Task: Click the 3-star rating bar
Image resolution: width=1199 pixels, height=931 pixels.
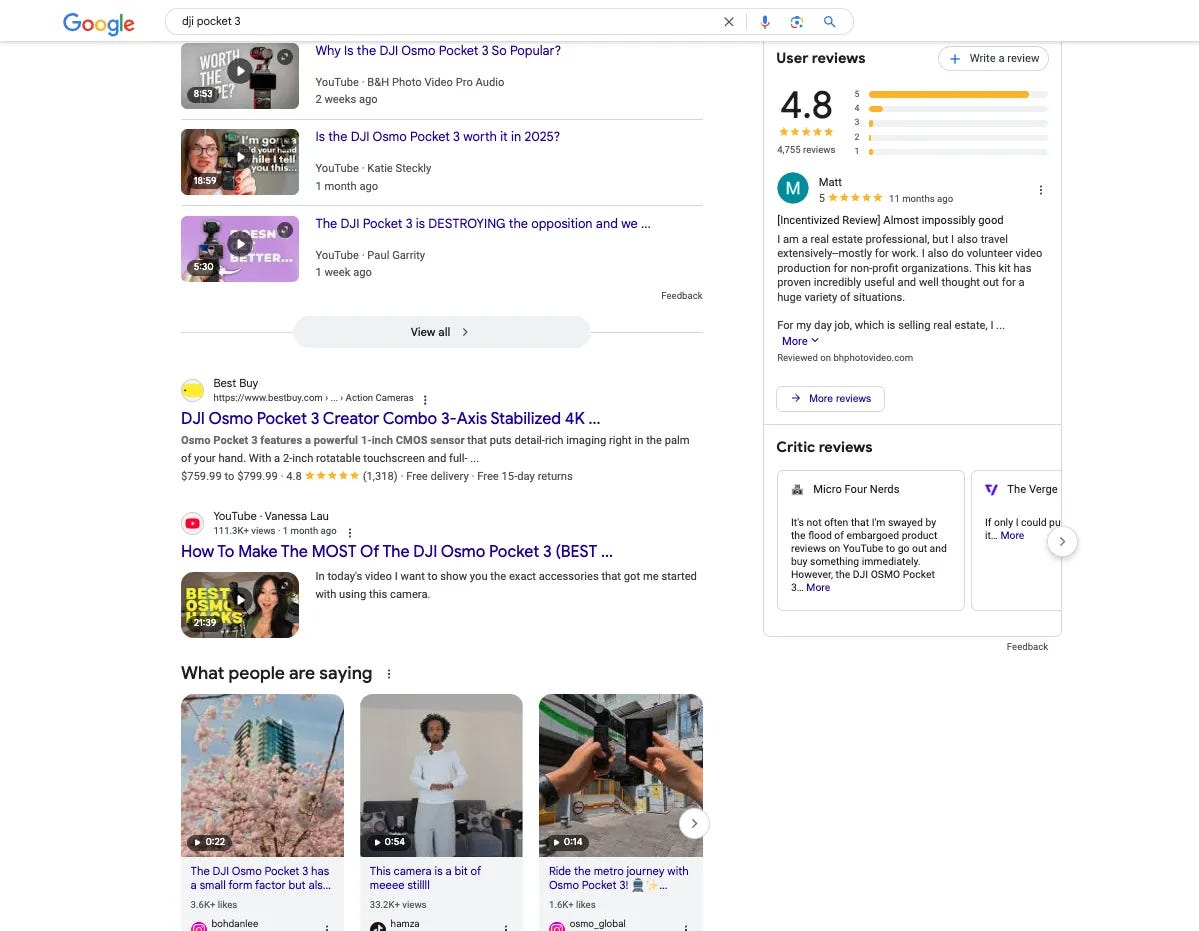Action: (958, 123)
